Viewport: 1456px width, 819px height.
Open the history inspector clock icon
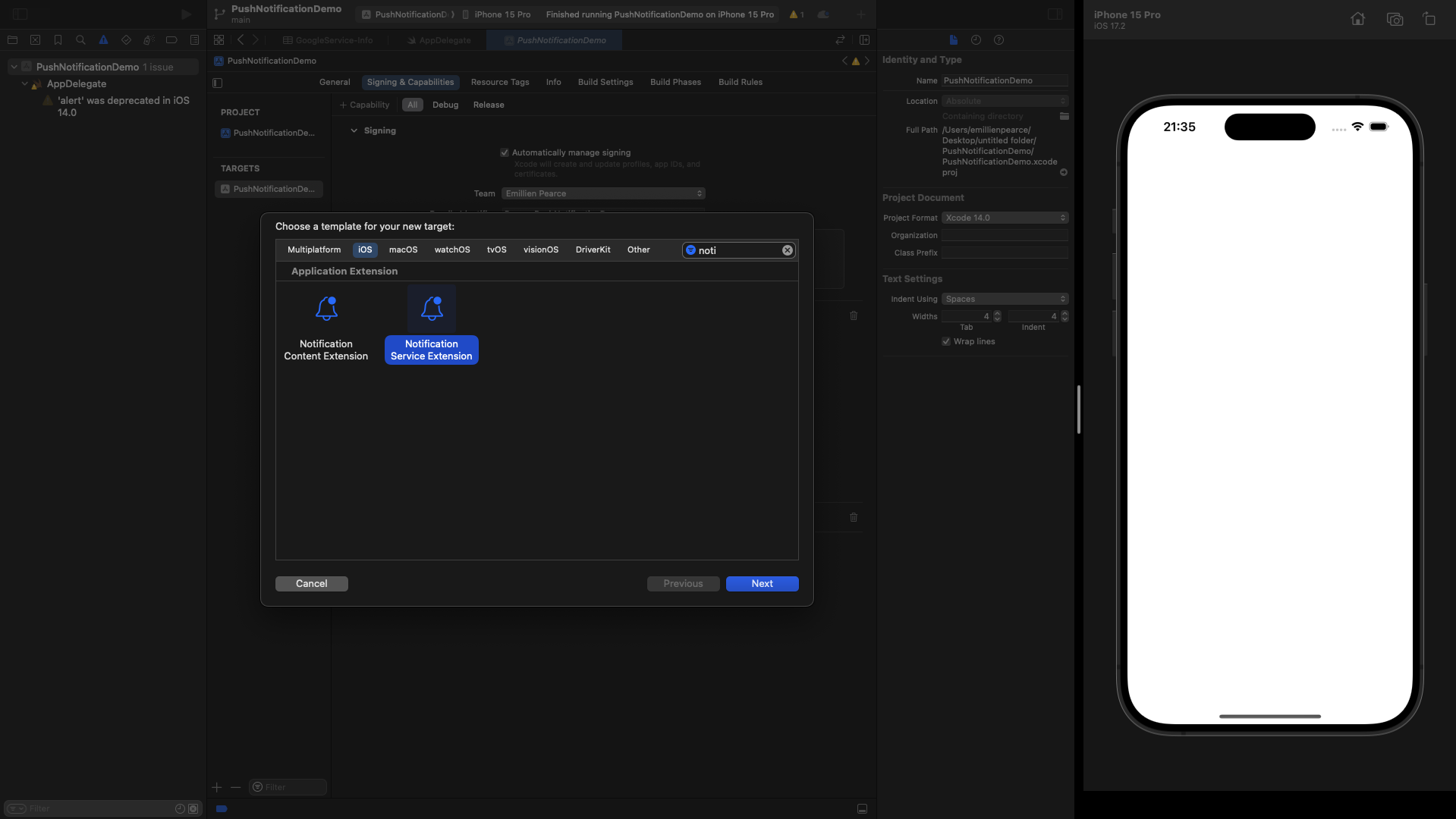976,40
